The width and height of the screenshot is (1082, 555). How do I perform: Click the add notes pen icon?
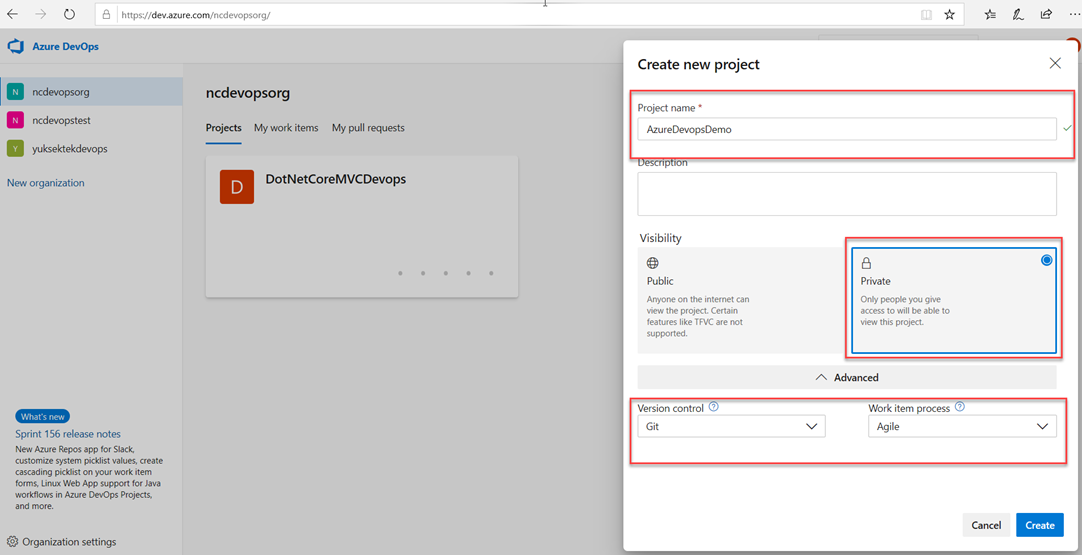point(1018,14)
